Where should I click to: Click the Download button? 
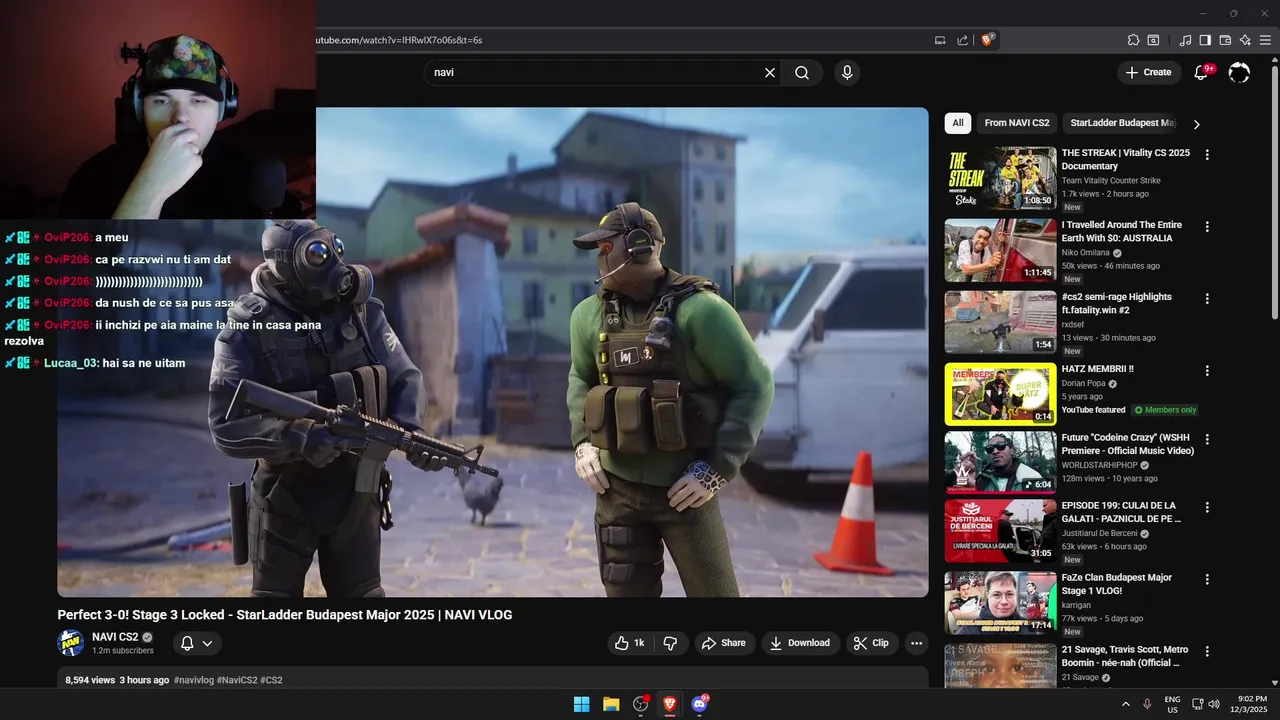pos(800,643)
